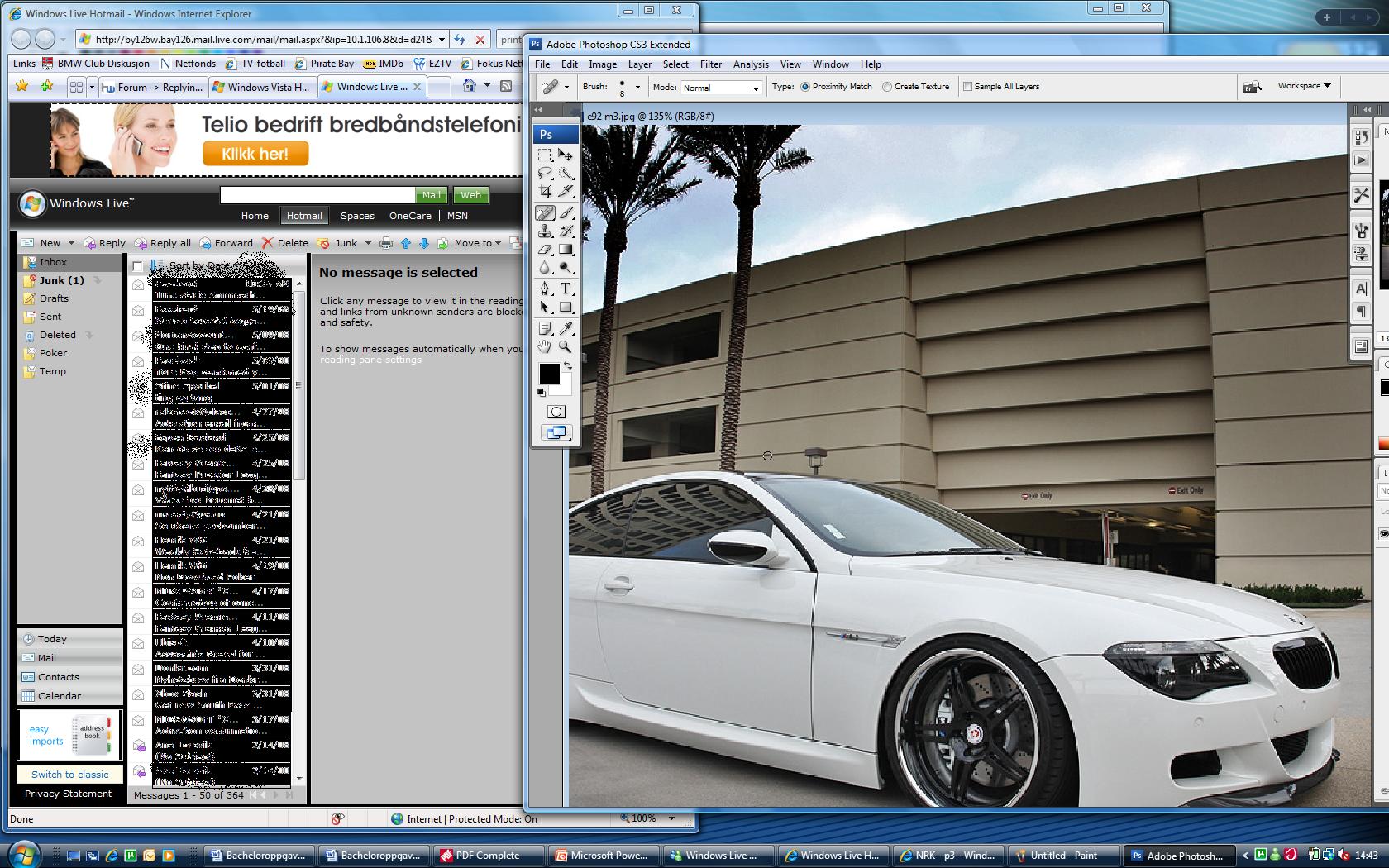Switch to the Windows Vista H... tab

261,87
